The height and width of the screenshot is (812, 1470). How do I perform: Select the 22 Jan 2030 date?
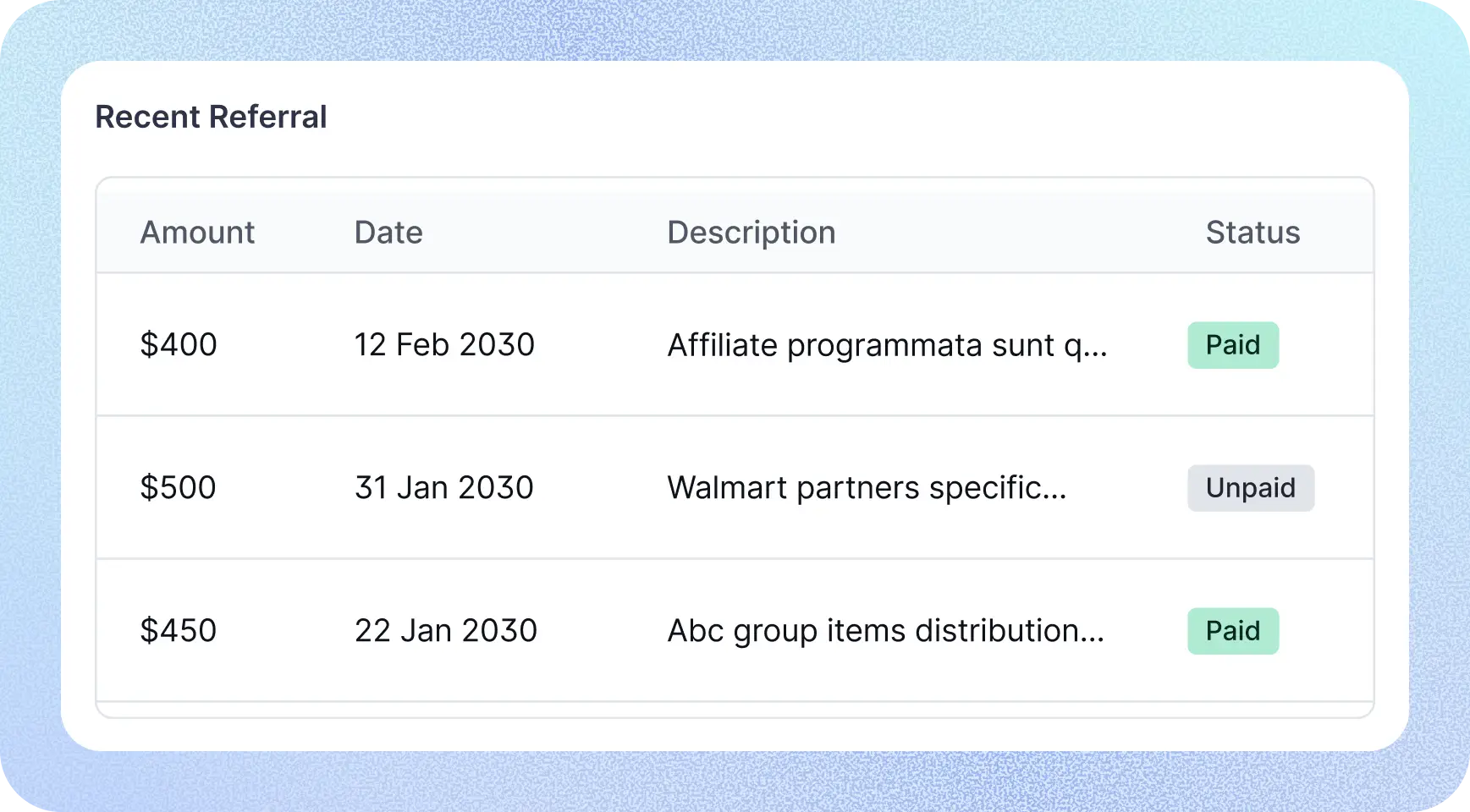tap(446, 630)
